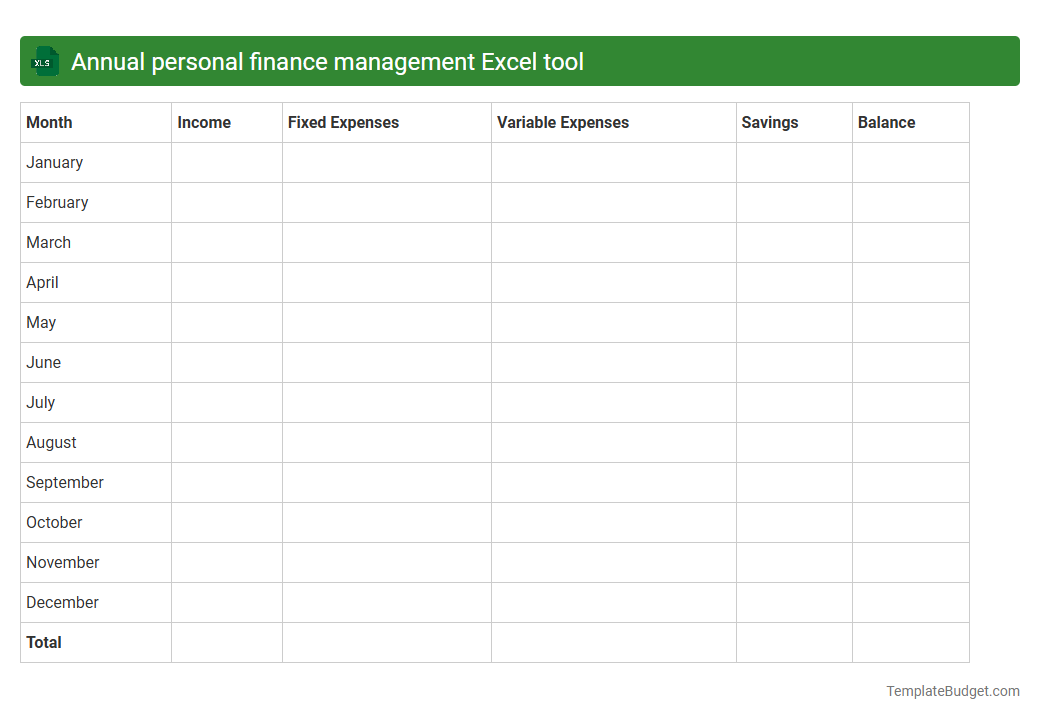
Task: Select the Balance column header
Action: (886, 122)
